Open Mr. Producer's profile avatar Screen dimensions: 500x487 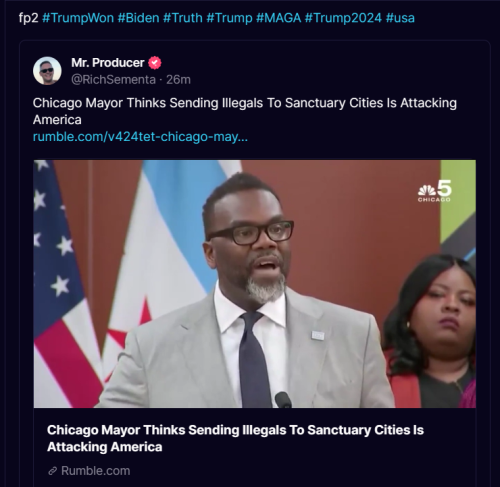47,71
